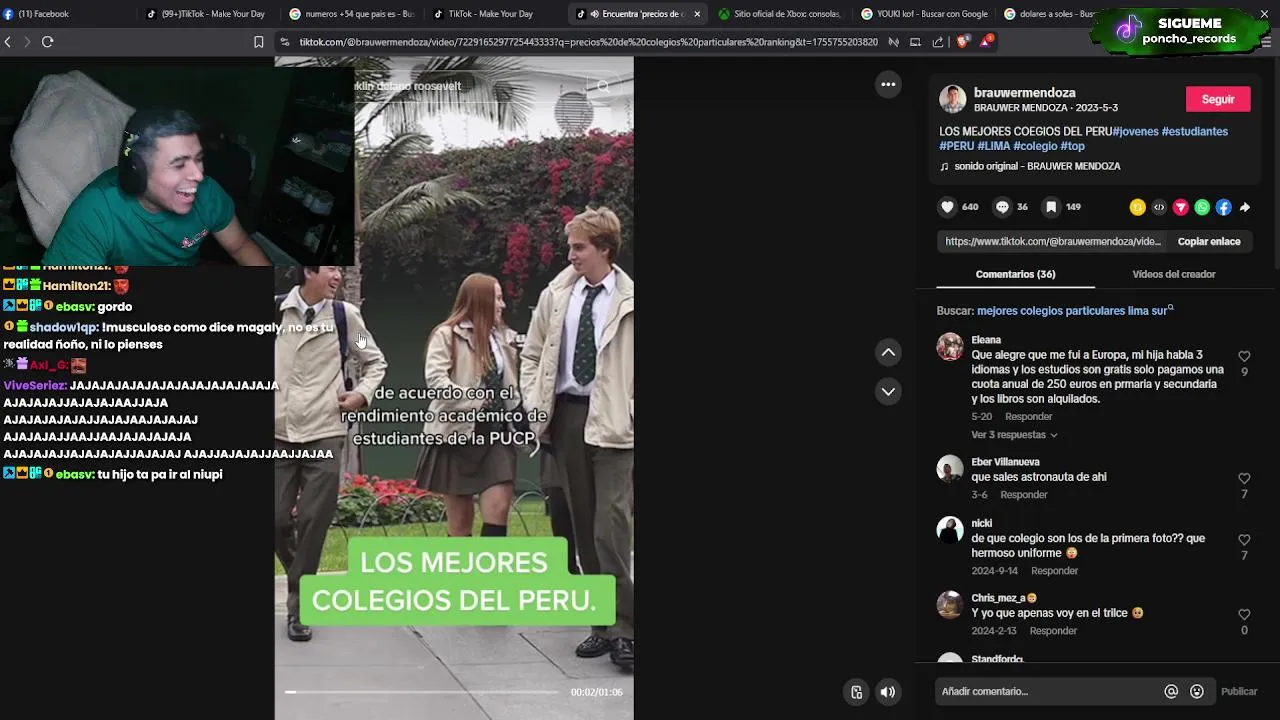Click the #estudiantes hashtag
1280x720 pixels.
tap(1195, 131)
